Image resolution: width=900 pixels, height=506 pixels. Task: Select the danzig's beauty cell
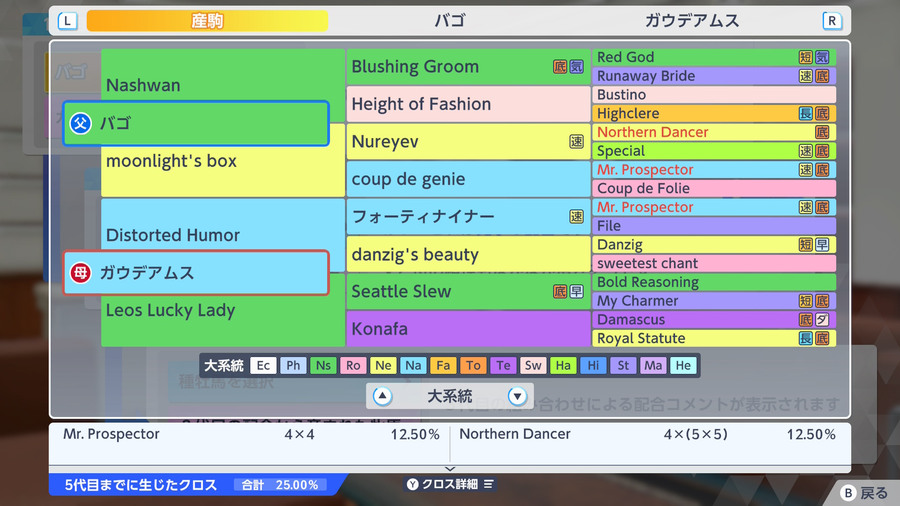468,254
